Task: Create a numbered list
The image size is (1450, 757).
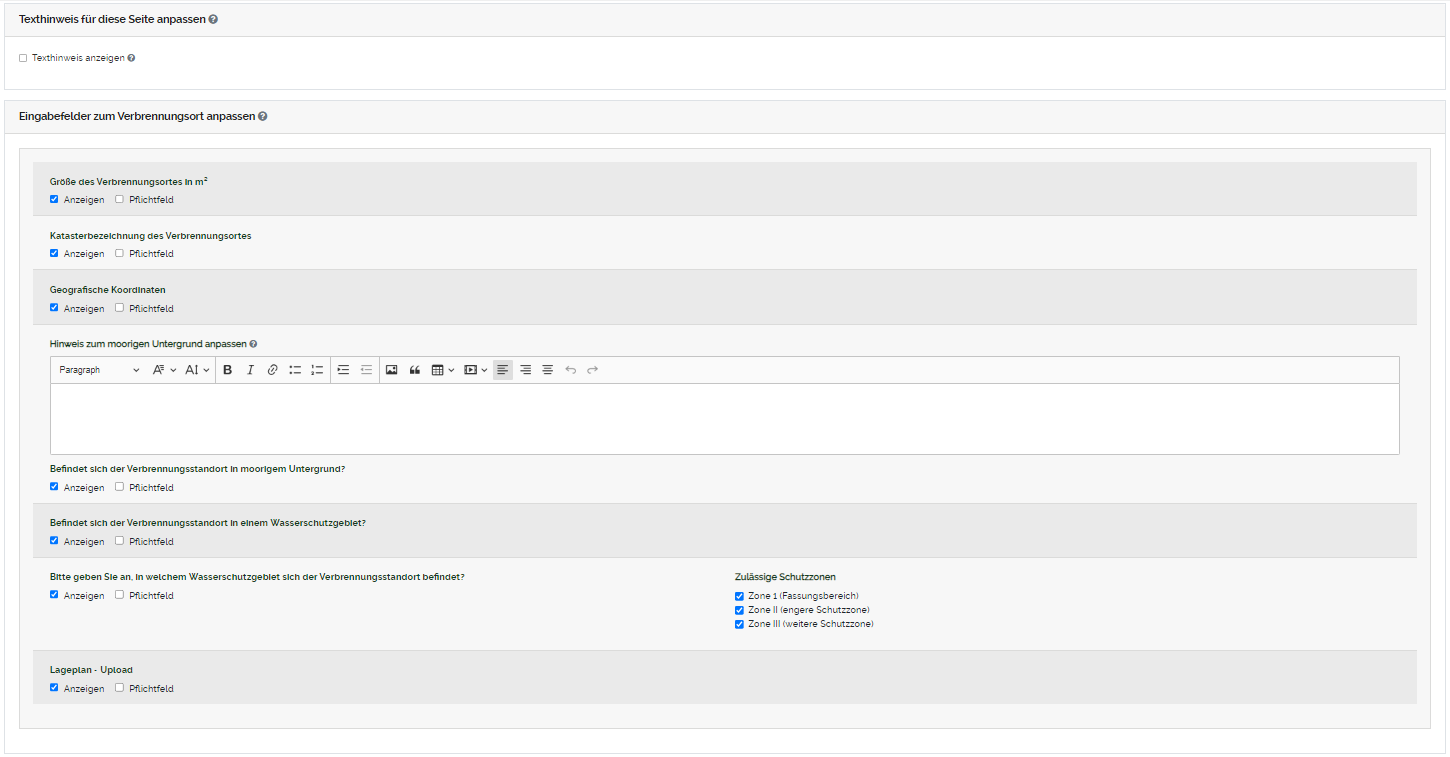Action: pyautogui.click(x=317, y=370)
